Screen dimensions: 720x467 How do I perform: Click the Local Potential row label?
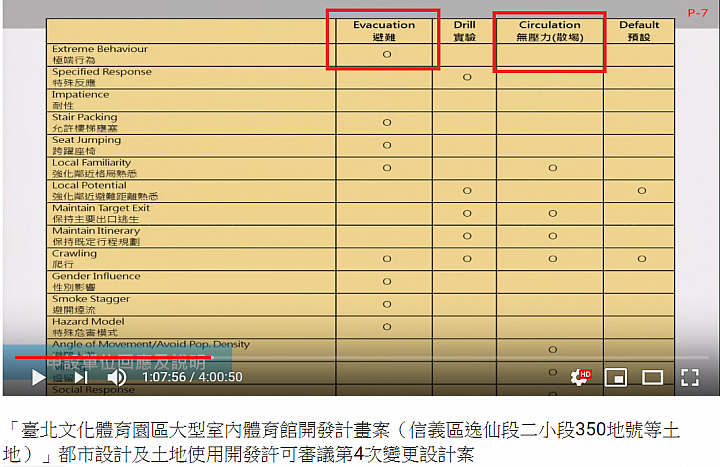tap(105, 191)
